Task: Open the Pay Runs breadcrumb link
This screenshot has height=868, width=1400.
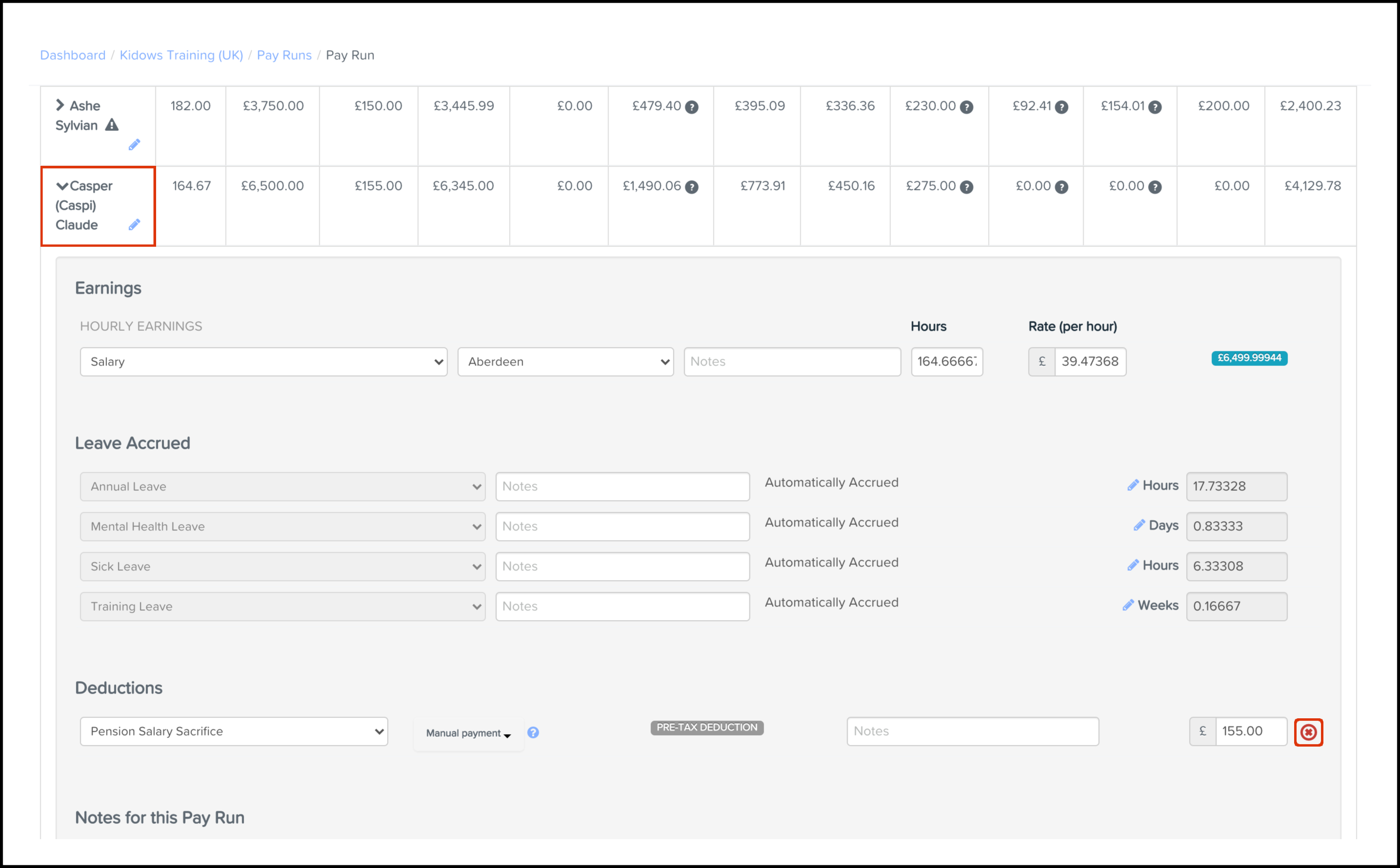Action: (x=284, y=55)
